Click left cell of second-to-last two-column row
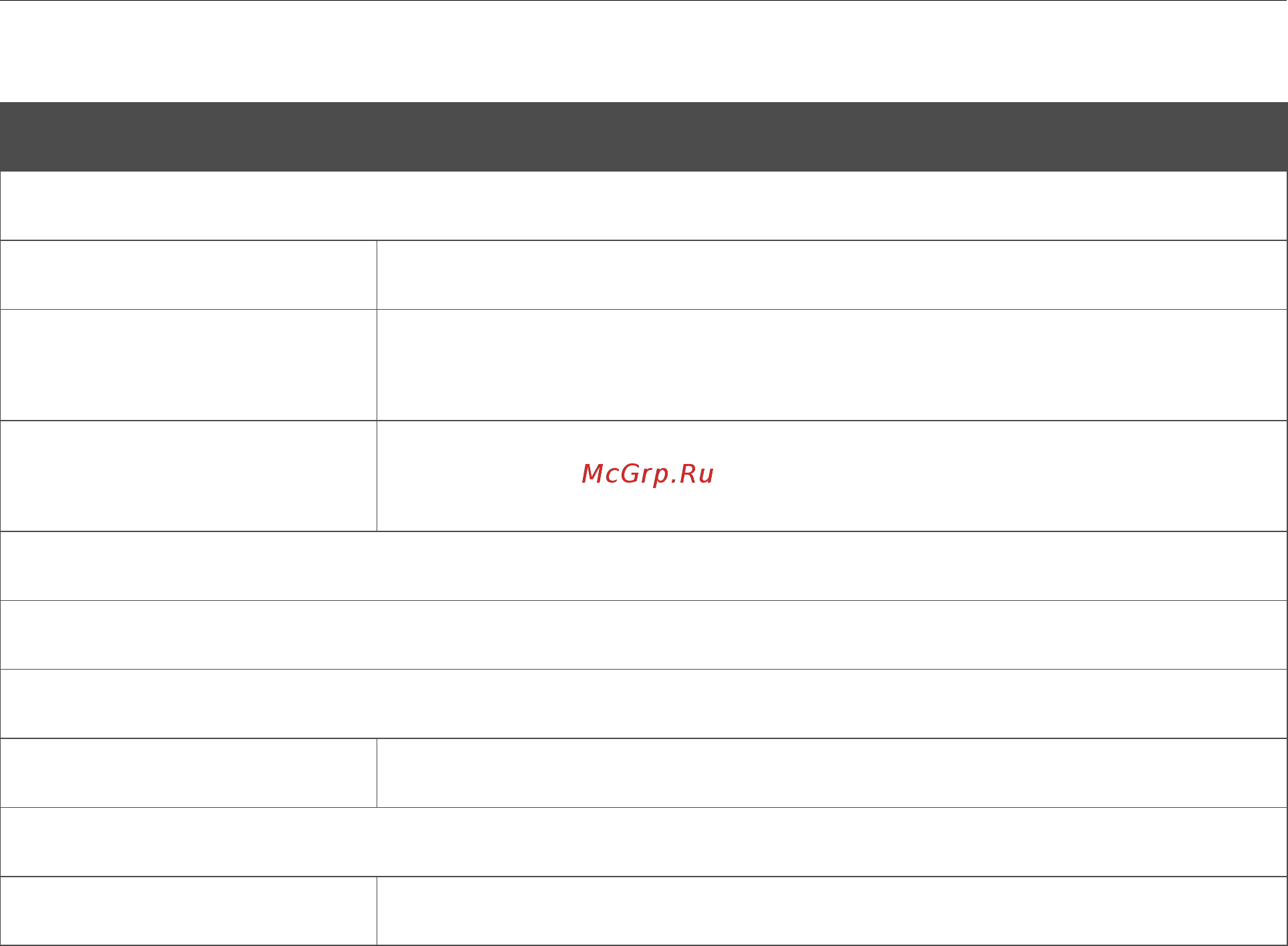This screenshot has height=946, width=1288. pyautogui.click(x=188, y=773)
